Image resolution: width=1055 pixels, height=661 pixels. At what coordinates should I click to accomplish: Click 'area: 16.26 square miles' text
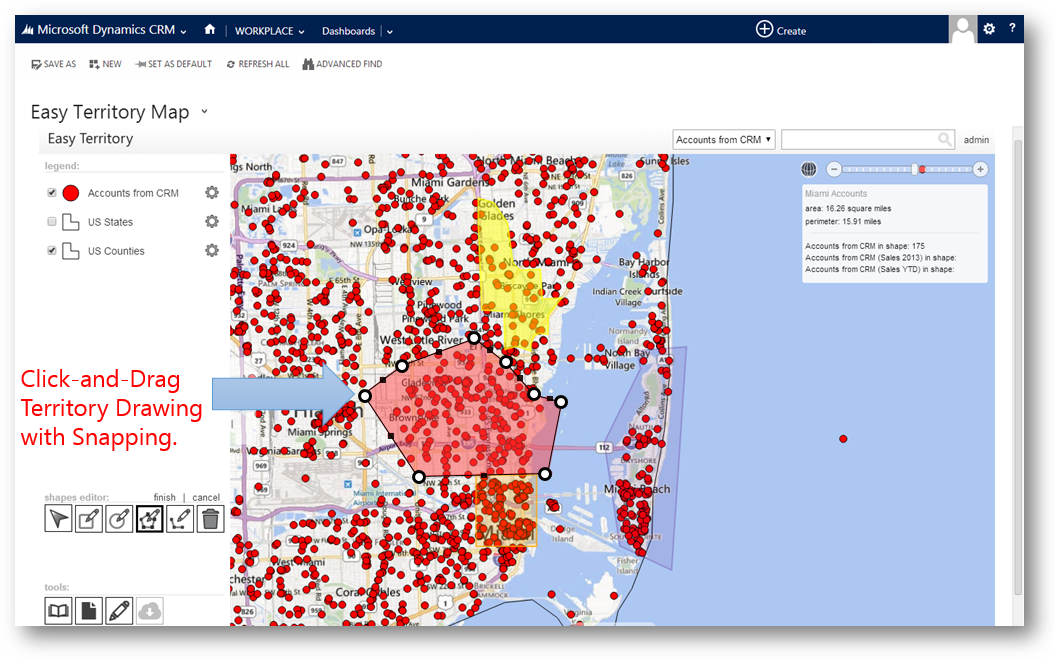(x=848, y=209)
